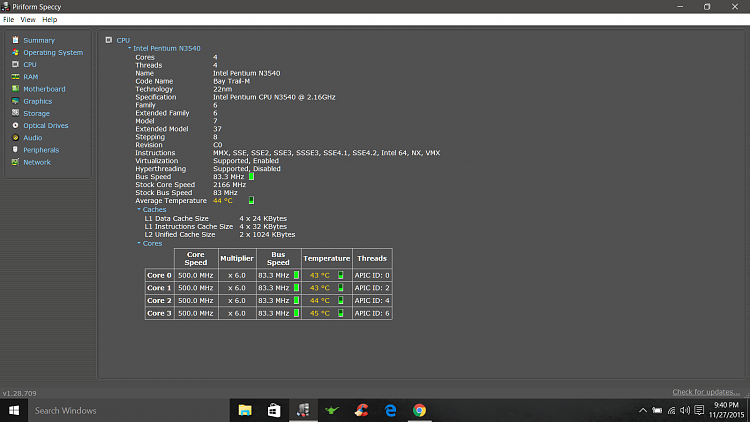Select the CPU chip icon in sidebar

pos(15,64)
